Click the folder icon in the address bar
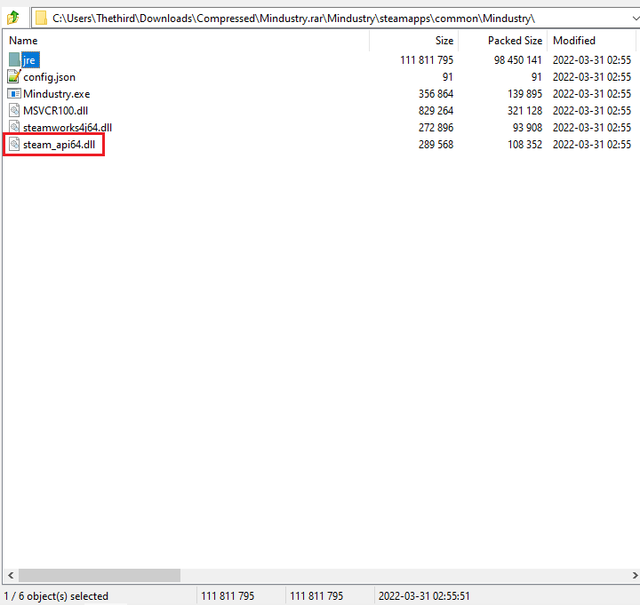Viewport: 640px width, 605px height. click(x=41, y=17)
